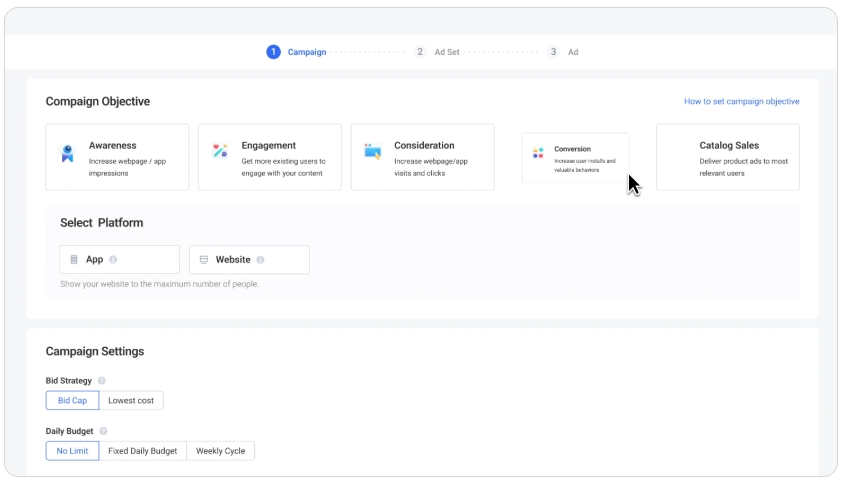Click the App platform phone icon
The height and width of the screenshot is (486, 843).
point(74,260)
